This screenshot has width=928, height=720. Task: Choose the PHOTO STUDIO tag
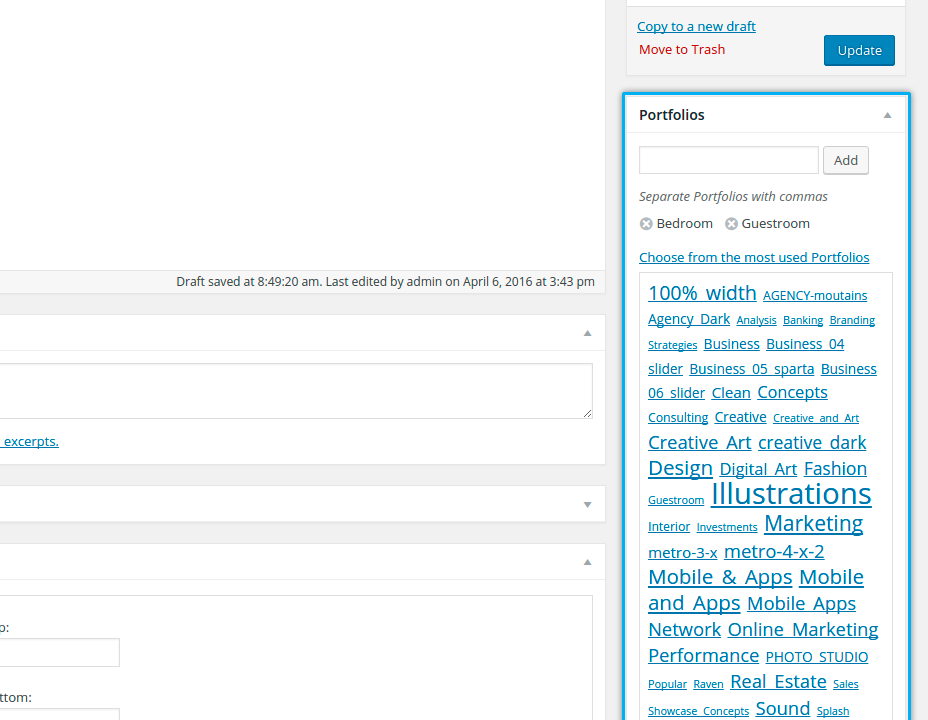[816, 657]
